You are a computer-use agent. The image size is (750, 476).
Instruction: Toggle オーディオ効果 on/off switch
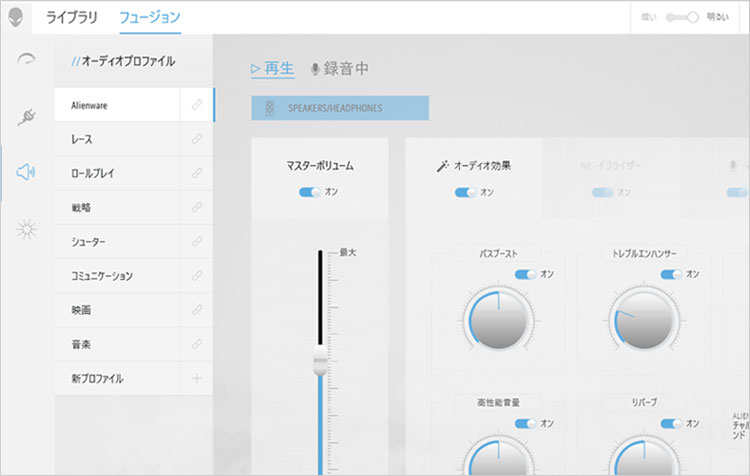click(465, 192)
